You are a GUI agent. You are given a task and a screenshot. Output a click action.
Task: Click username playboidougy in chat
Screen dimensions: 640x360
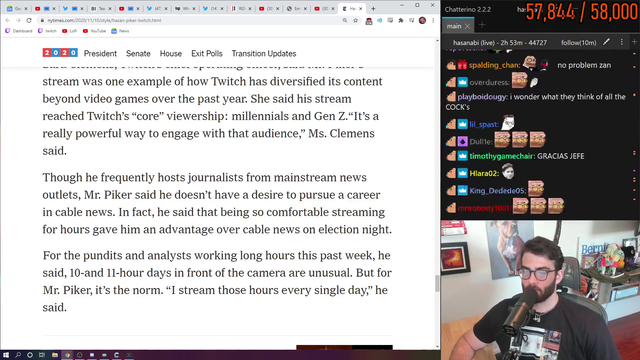pos(482,97)
